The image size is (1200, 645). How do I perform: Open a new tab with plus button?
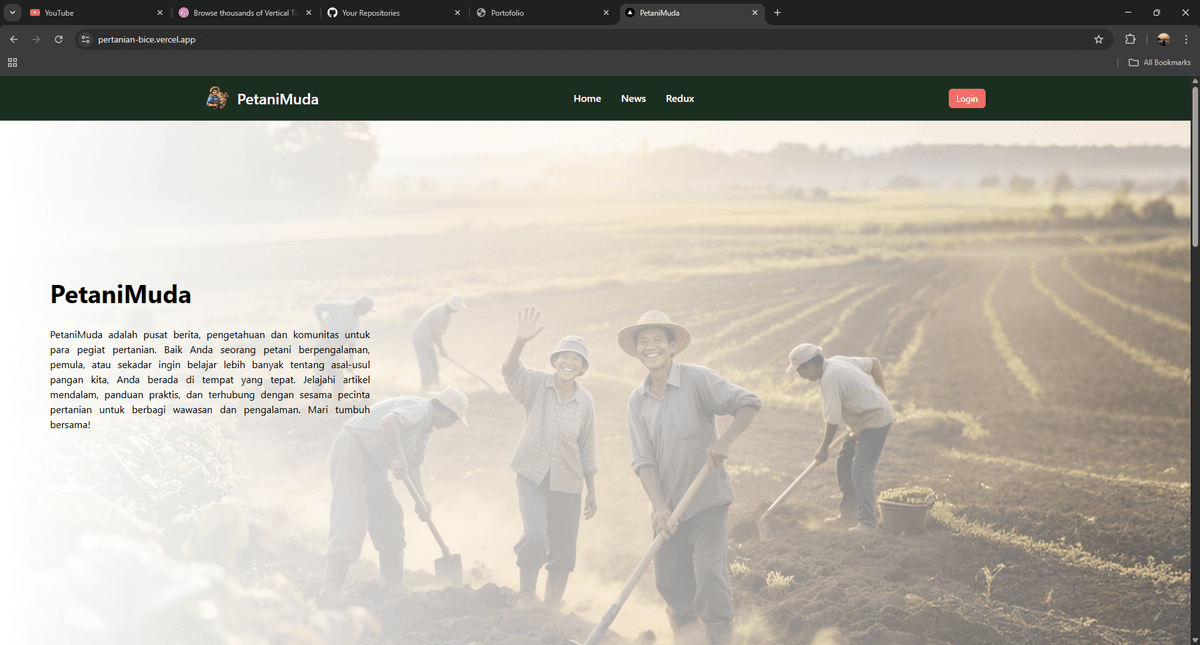click(x=777, y=13)
